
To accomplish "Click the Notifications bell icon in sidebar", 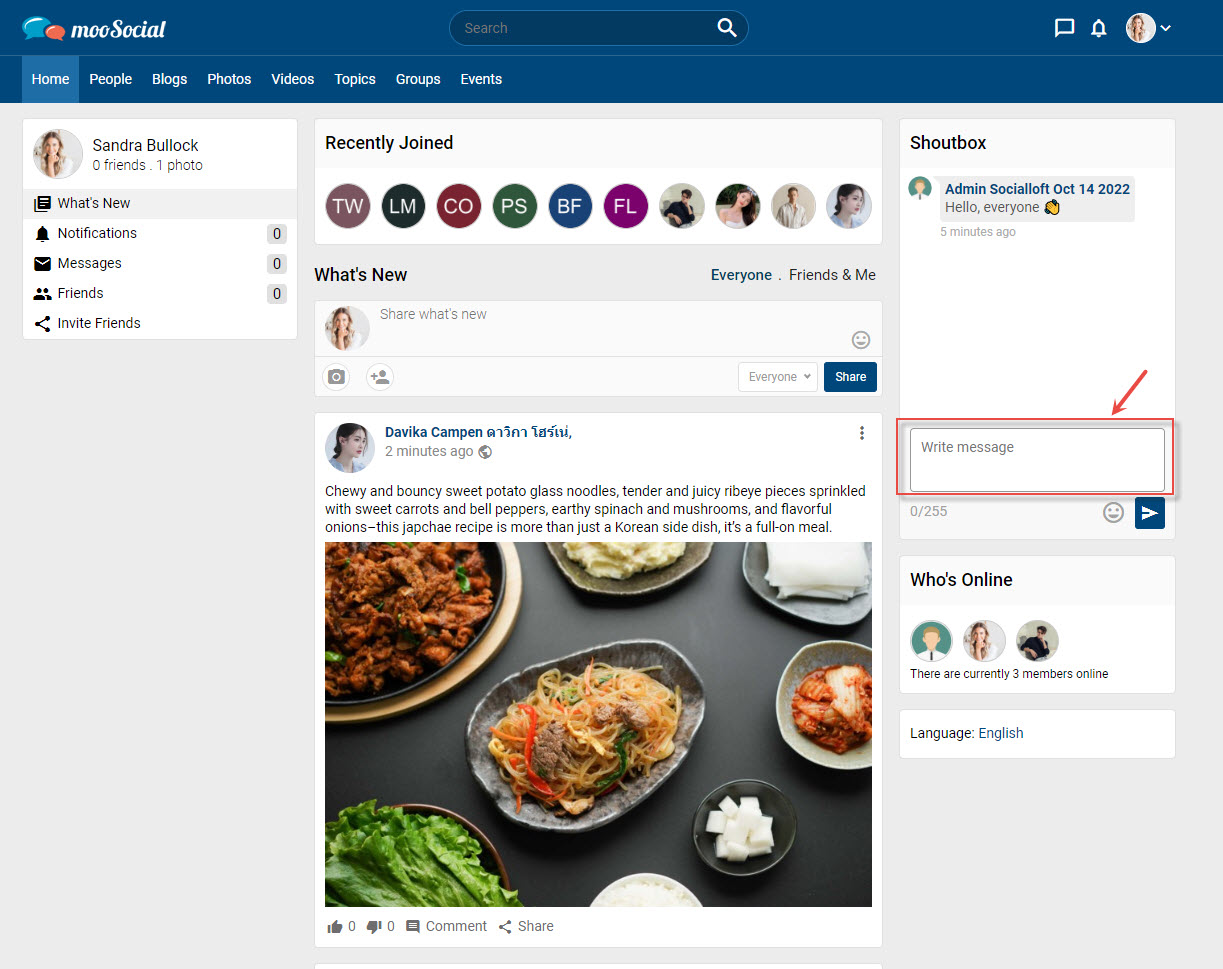I will [x=42, y=234].
